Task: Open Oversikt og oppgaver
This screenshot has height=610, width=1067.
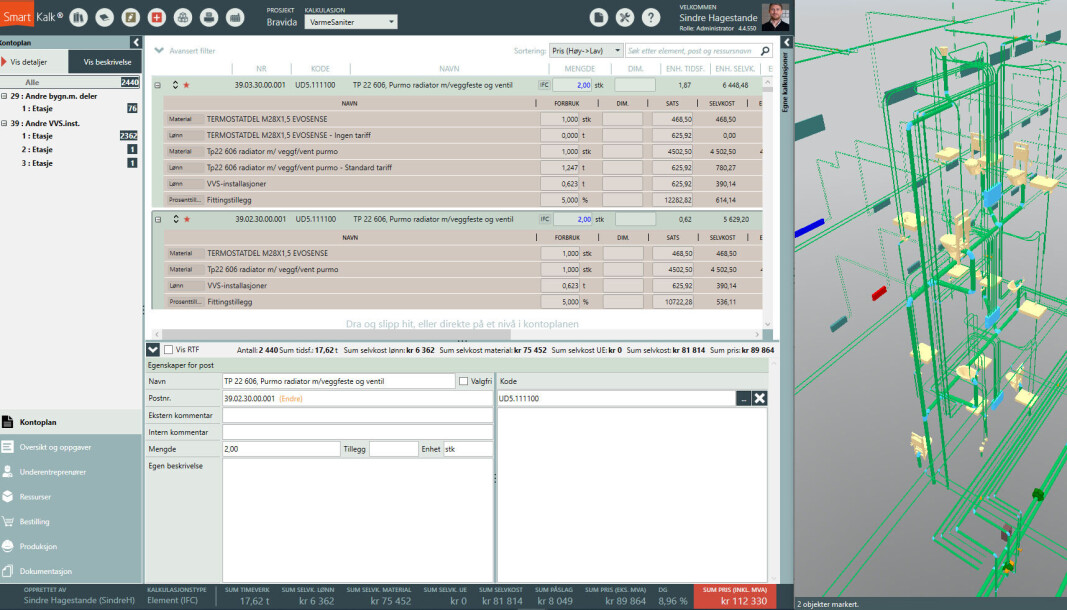Action: (71, 447)
